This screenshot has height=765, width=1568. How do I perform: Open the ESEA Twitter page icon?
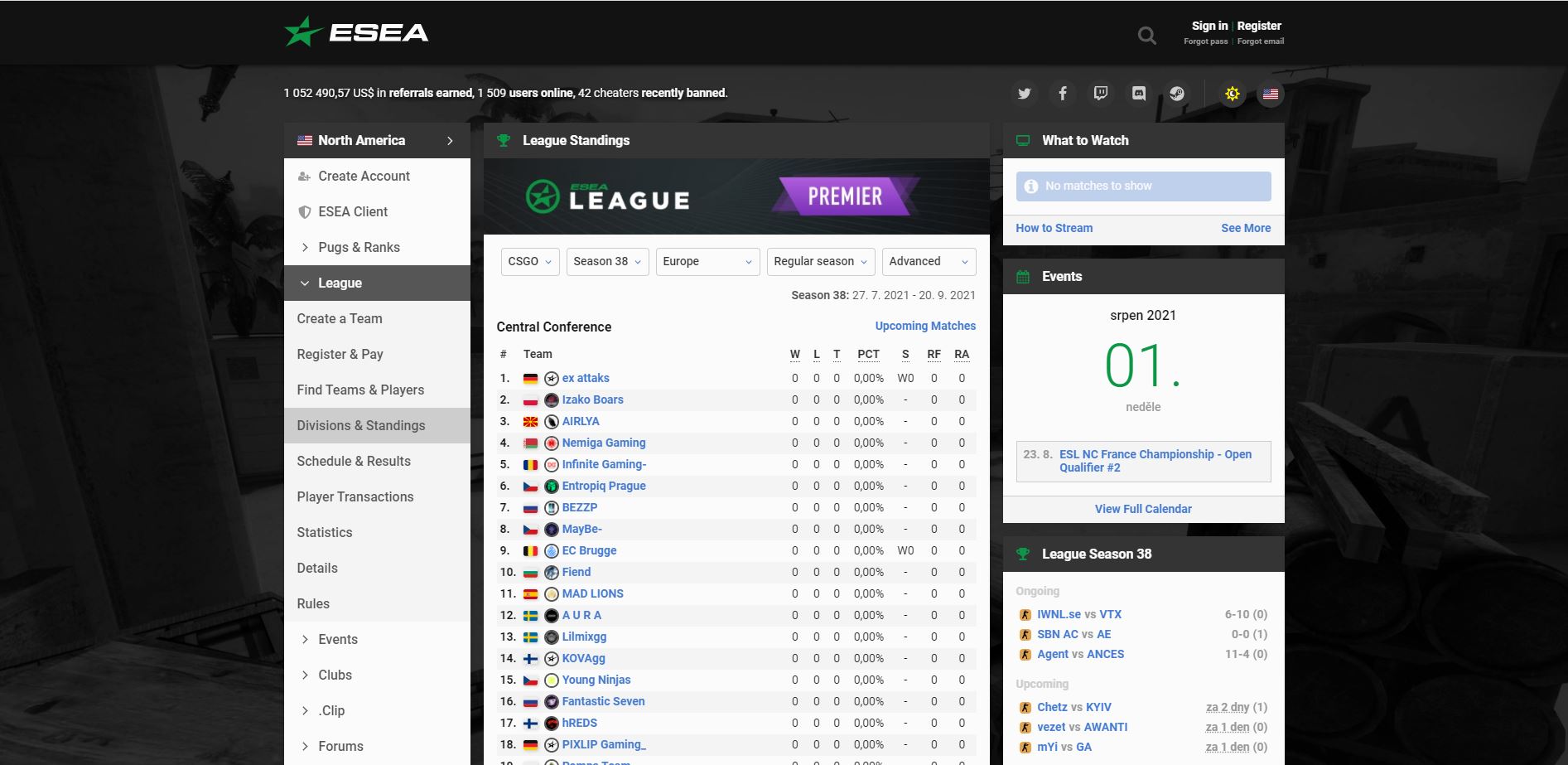click(x=1025, y=94)
